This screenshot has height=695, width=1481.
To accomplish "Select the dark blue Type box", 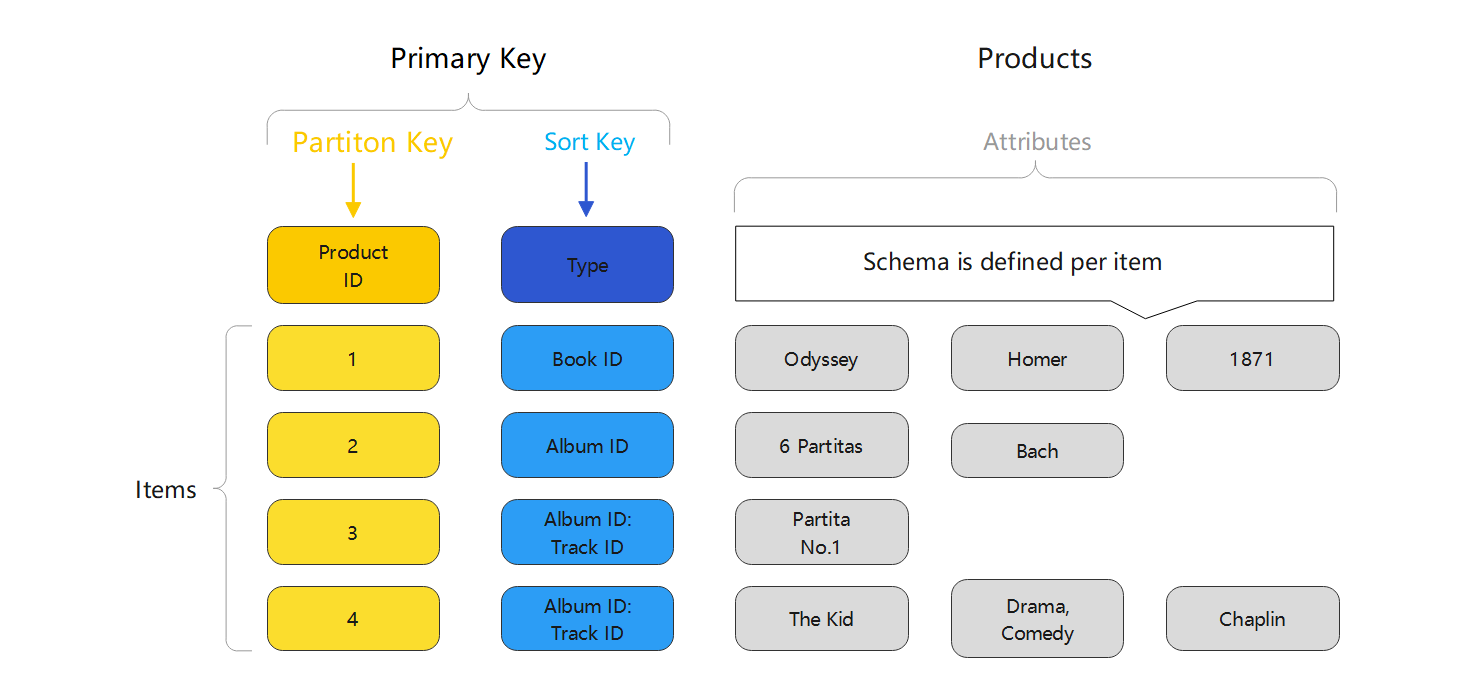I will pyautogui.click(x=587, y=265).
